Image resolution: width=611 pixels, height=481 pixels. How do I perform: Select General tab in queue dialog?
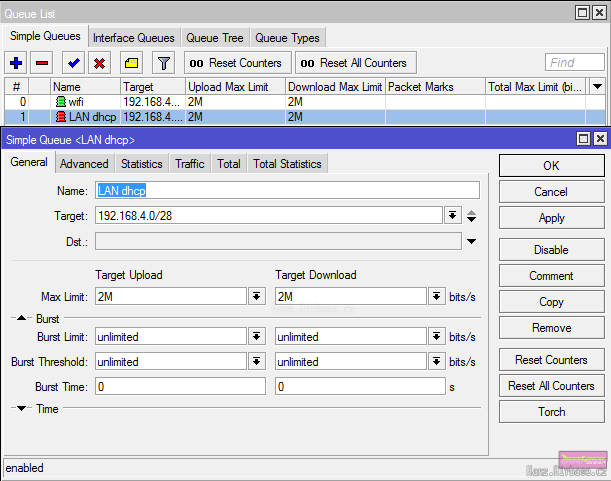(29, 162)
